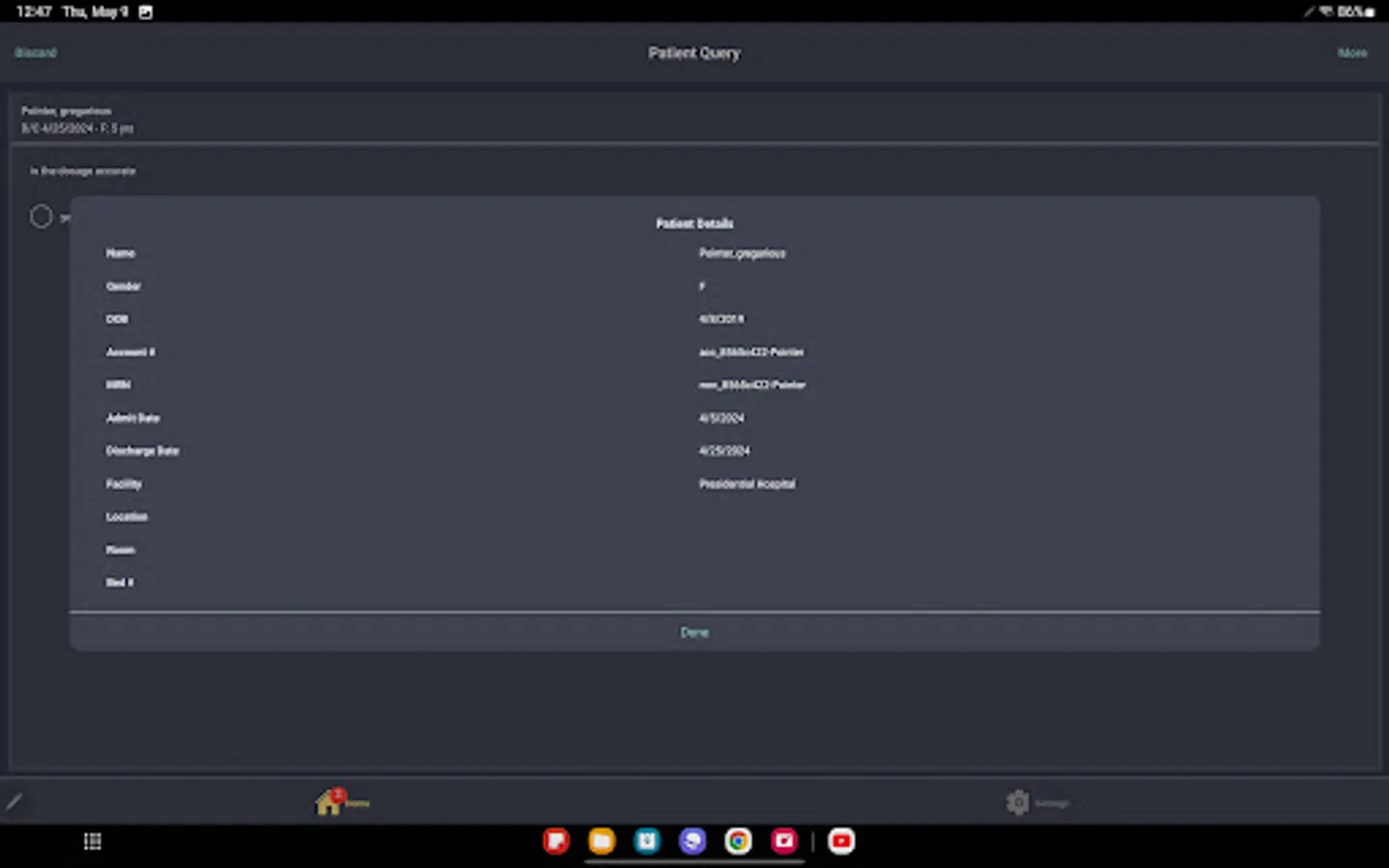
Task: Tap the Wi-Fi indicator in status bar
Action: [1326, 12]
